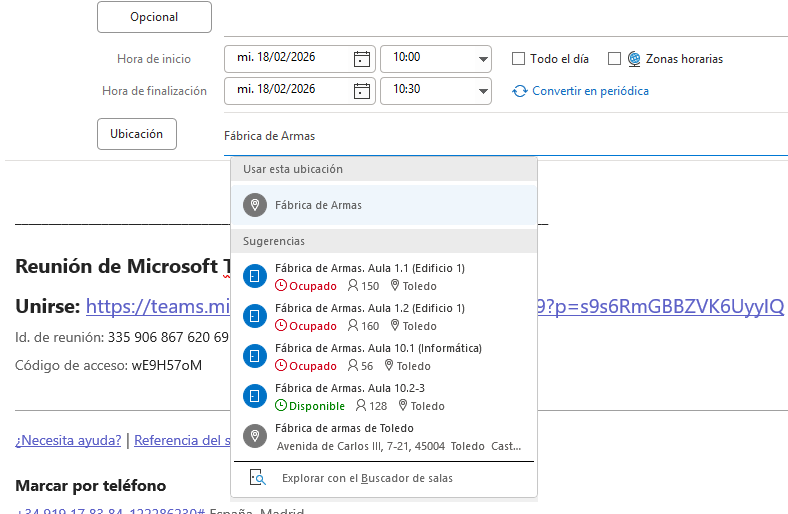Image resolution: width=788 pixels, height=514 pixels.
Task: Click the room icon for Aula 10.2-3
Action: click(x=255, y=396)
